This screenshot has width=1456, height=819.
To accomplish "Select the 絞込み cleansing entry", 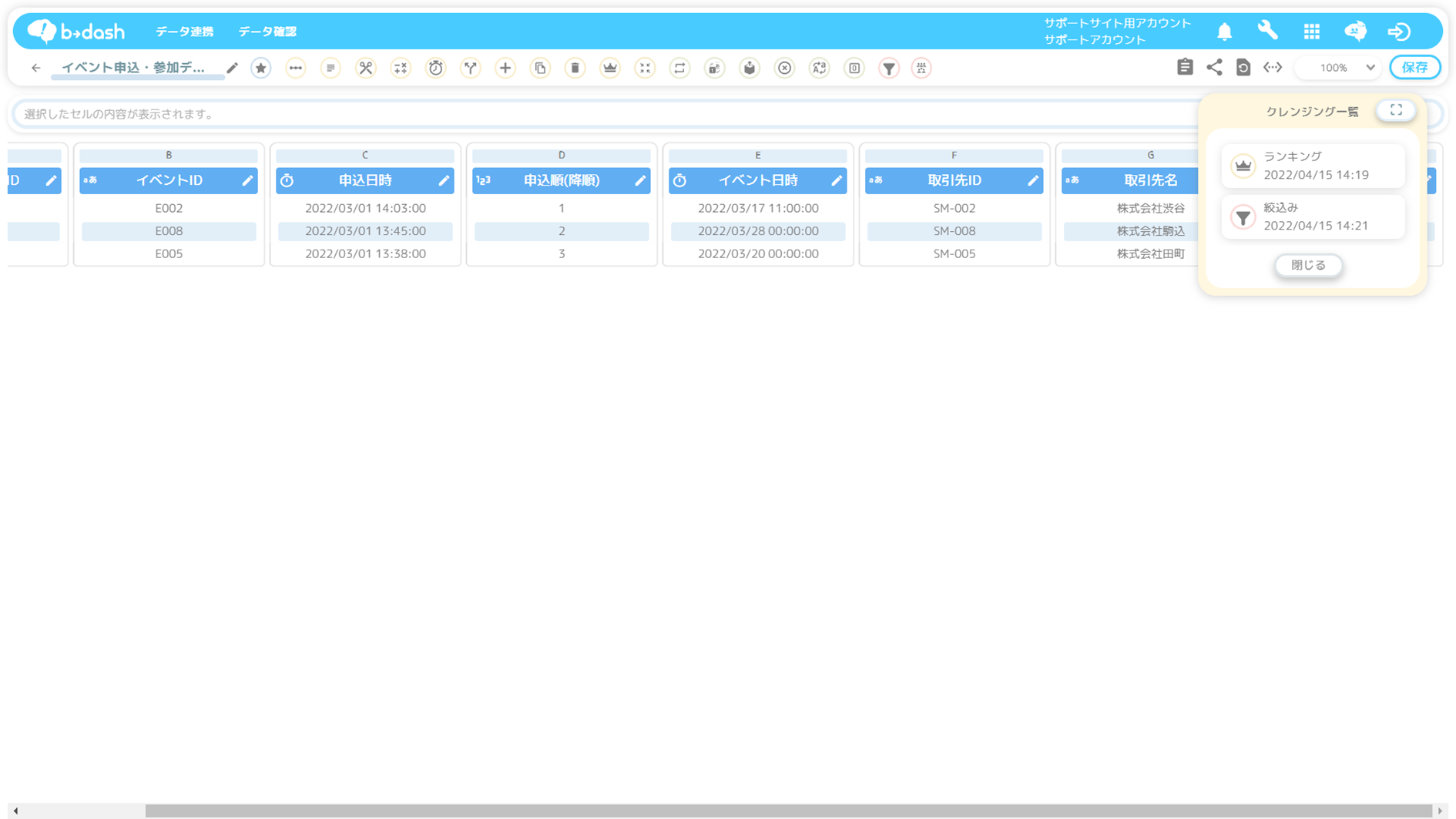I will 1313,216.
